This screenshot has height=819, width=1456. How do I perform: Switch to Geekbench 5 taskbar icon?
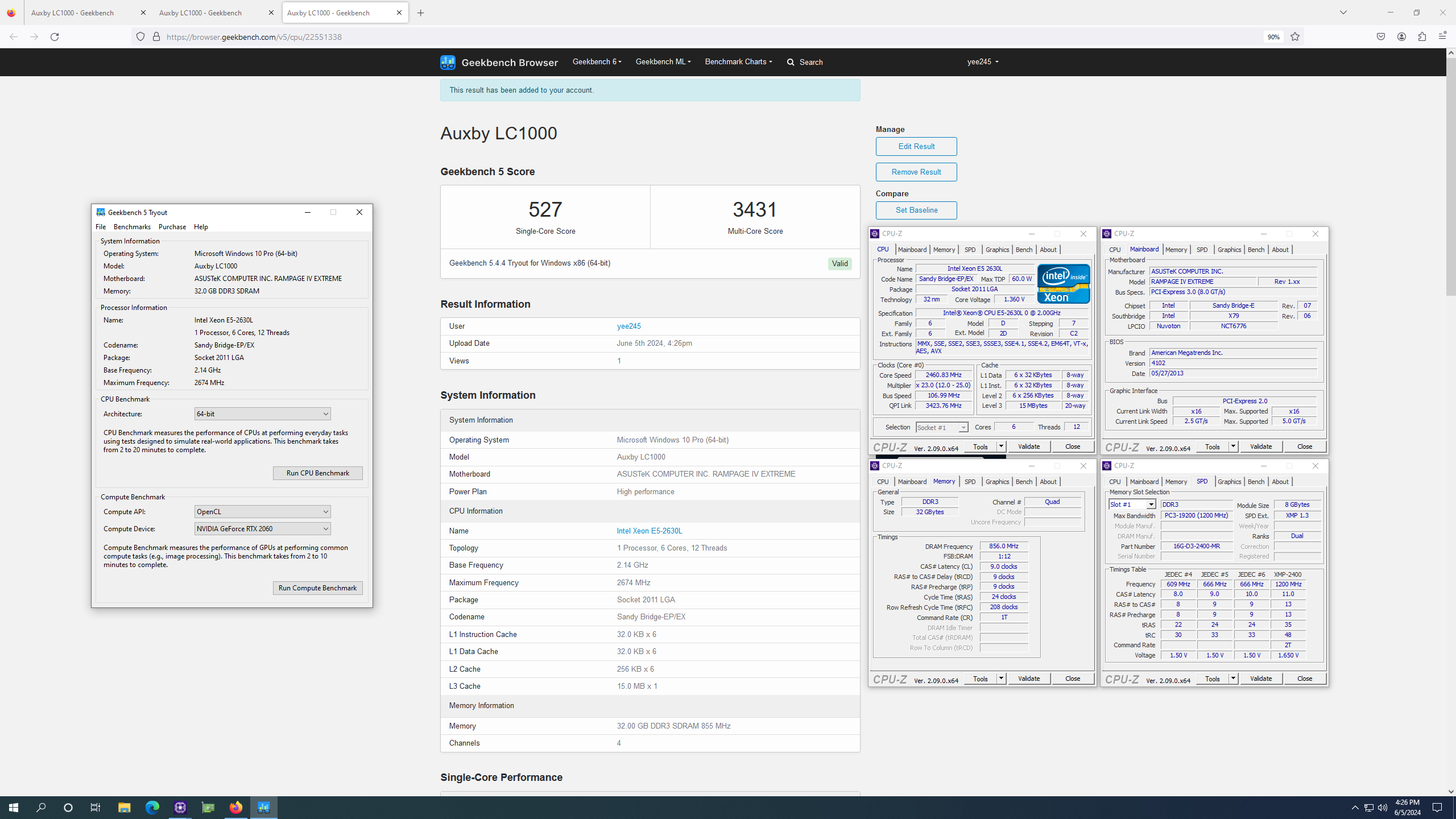(264, 808)
